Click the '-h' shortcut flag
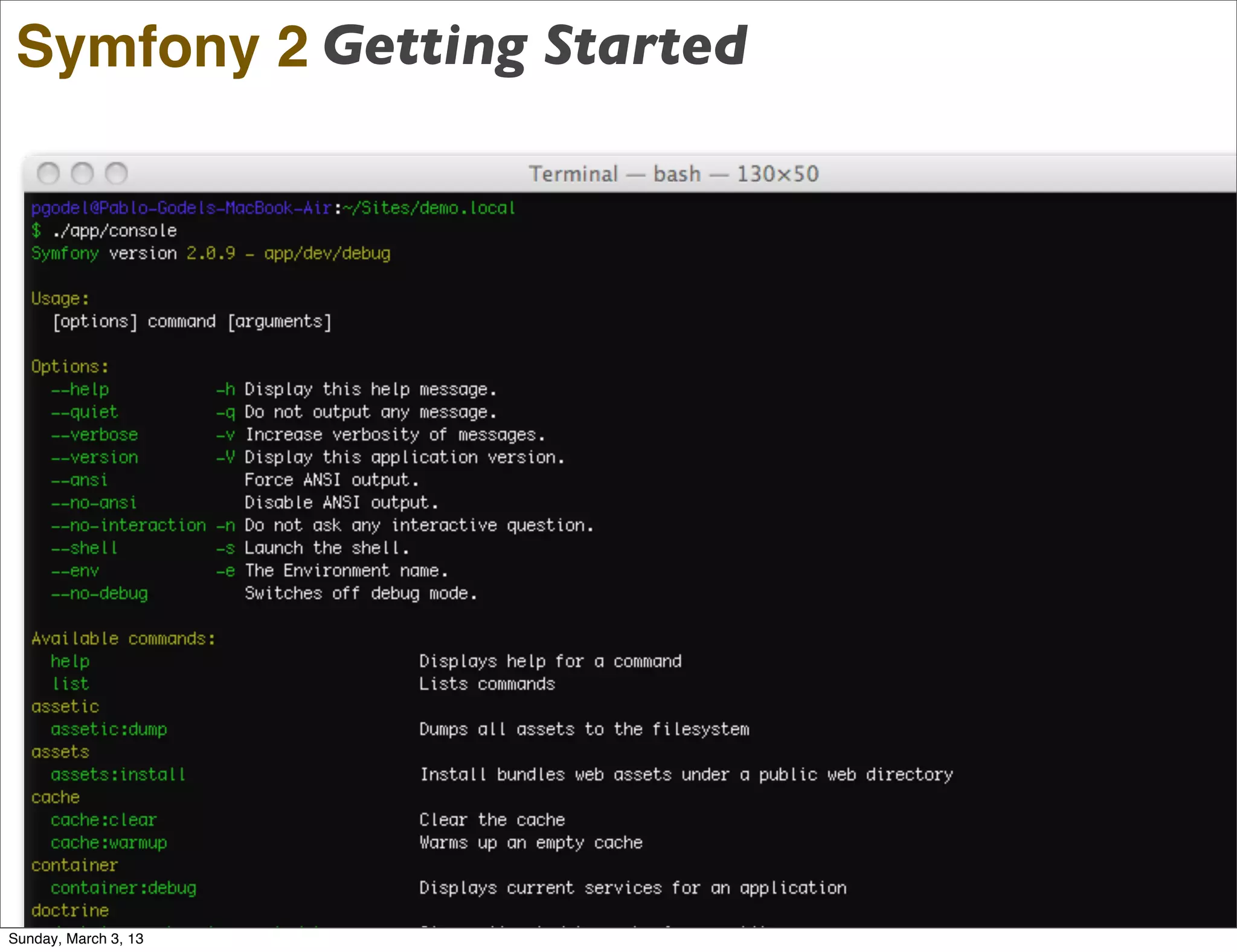The width and height of the screenshot is (1237, 952). (225, 390)
